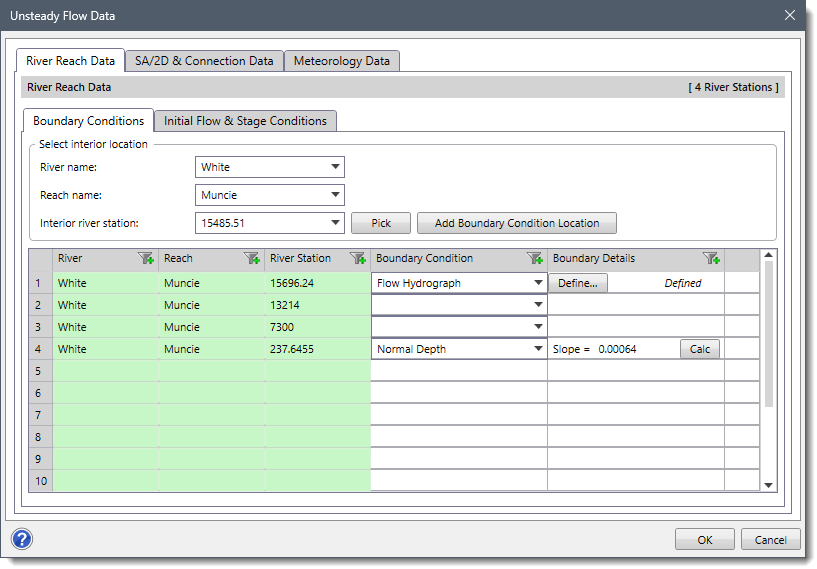Click the table scrollbar down arrow
This screenshot has width=817, height=569.
(769, 485)
